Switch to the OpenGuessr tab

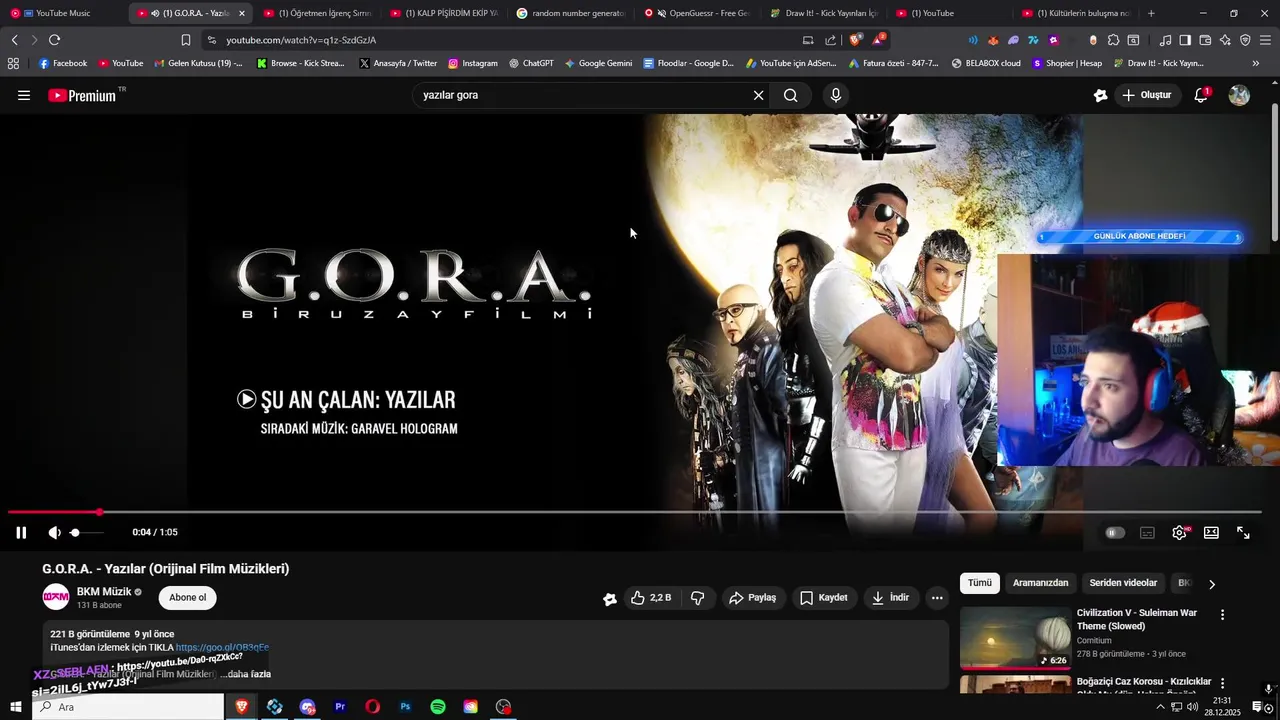coord(697,13)
